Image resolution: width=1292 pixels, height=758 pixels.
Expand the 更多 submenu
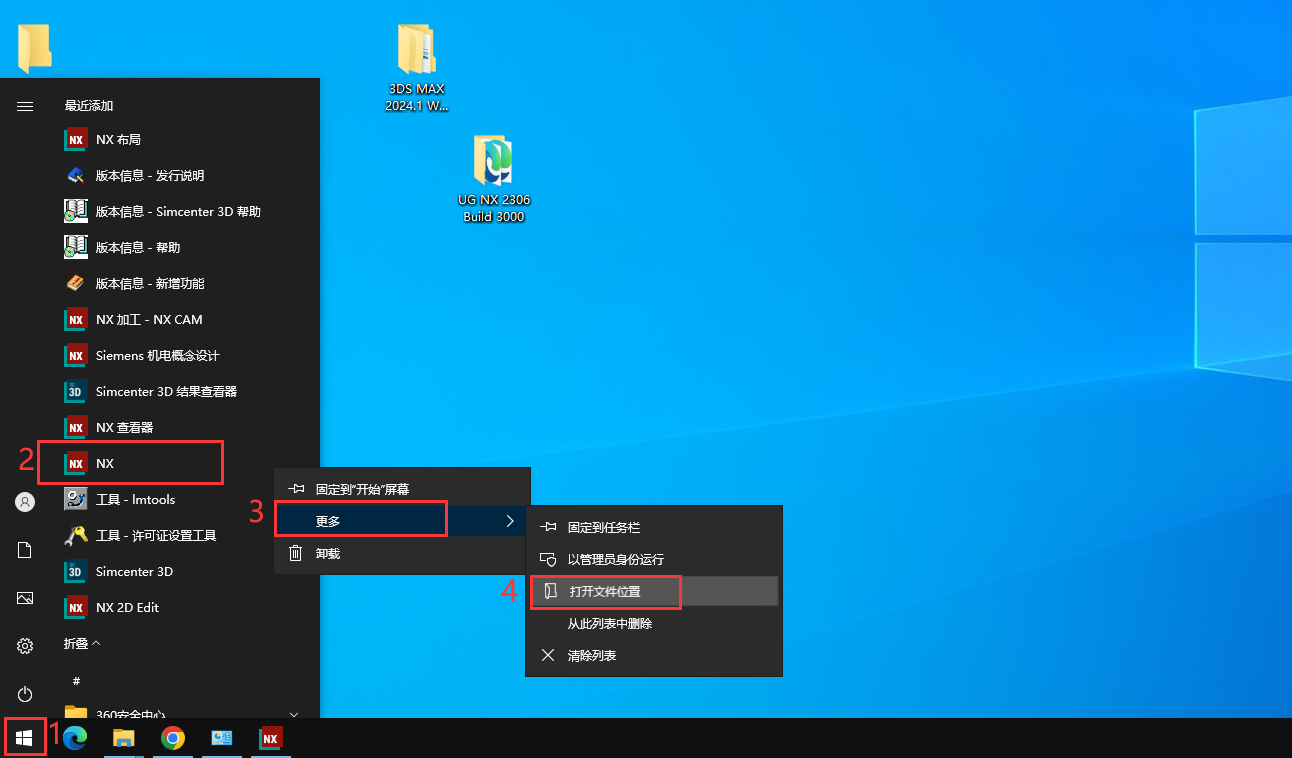point(360,519)
